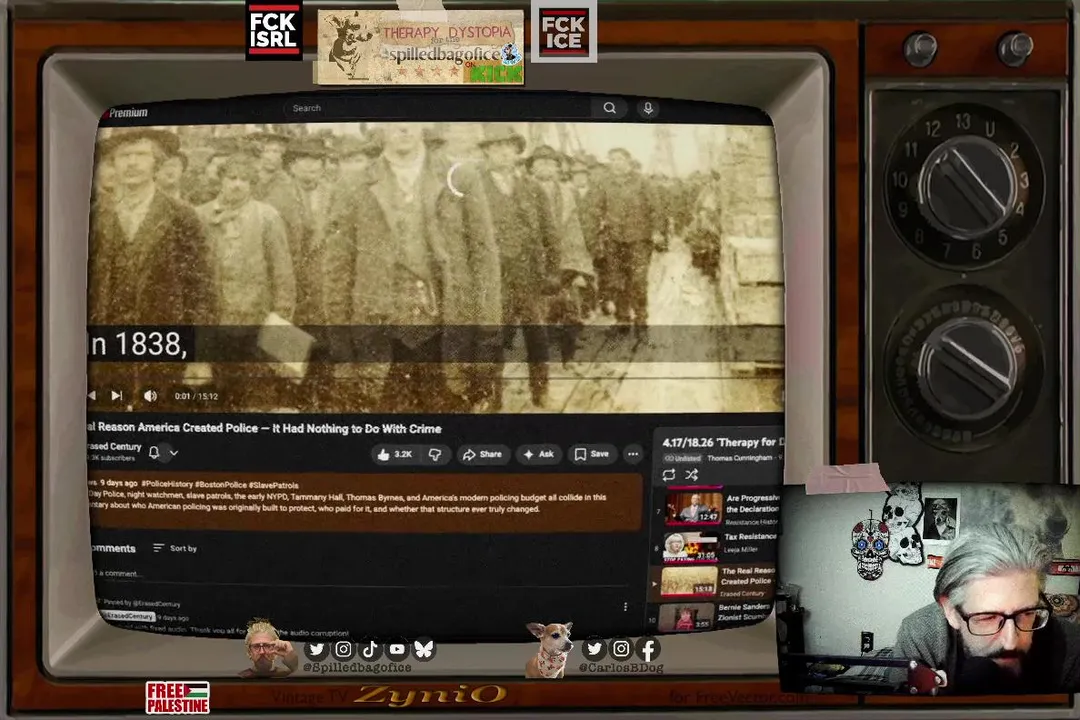Click the @Spilledbagofice handle text
The image size is (1080, 720).
(x=357, y=668)
